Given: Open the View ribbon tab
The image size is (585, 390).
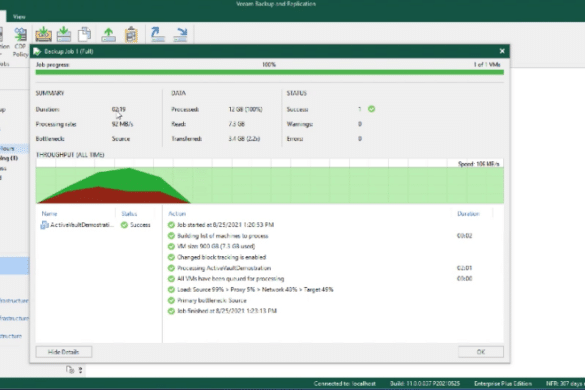Looking at the screenshot, I should tap(19, 17).
